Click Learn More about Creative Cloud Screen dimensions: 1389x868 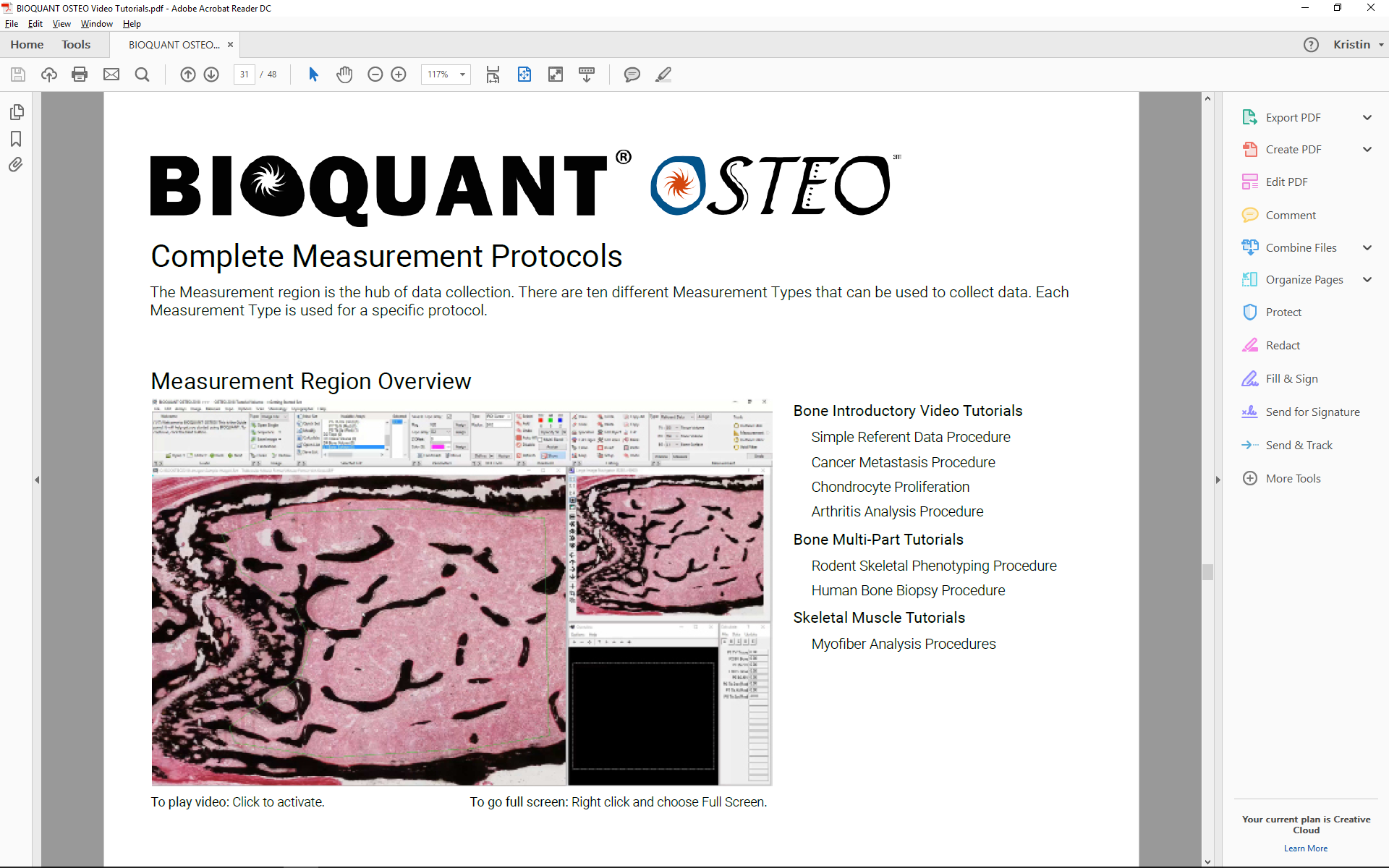[1306, 848]
